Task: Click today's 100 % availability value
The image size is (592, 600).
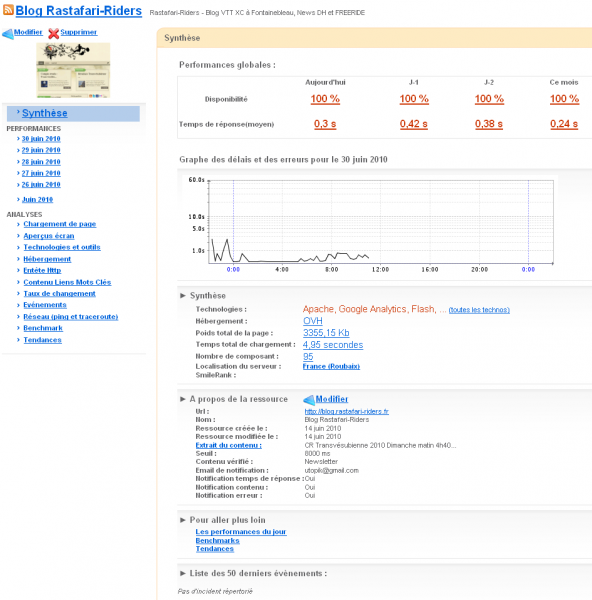Action: [x=325, y=99]
